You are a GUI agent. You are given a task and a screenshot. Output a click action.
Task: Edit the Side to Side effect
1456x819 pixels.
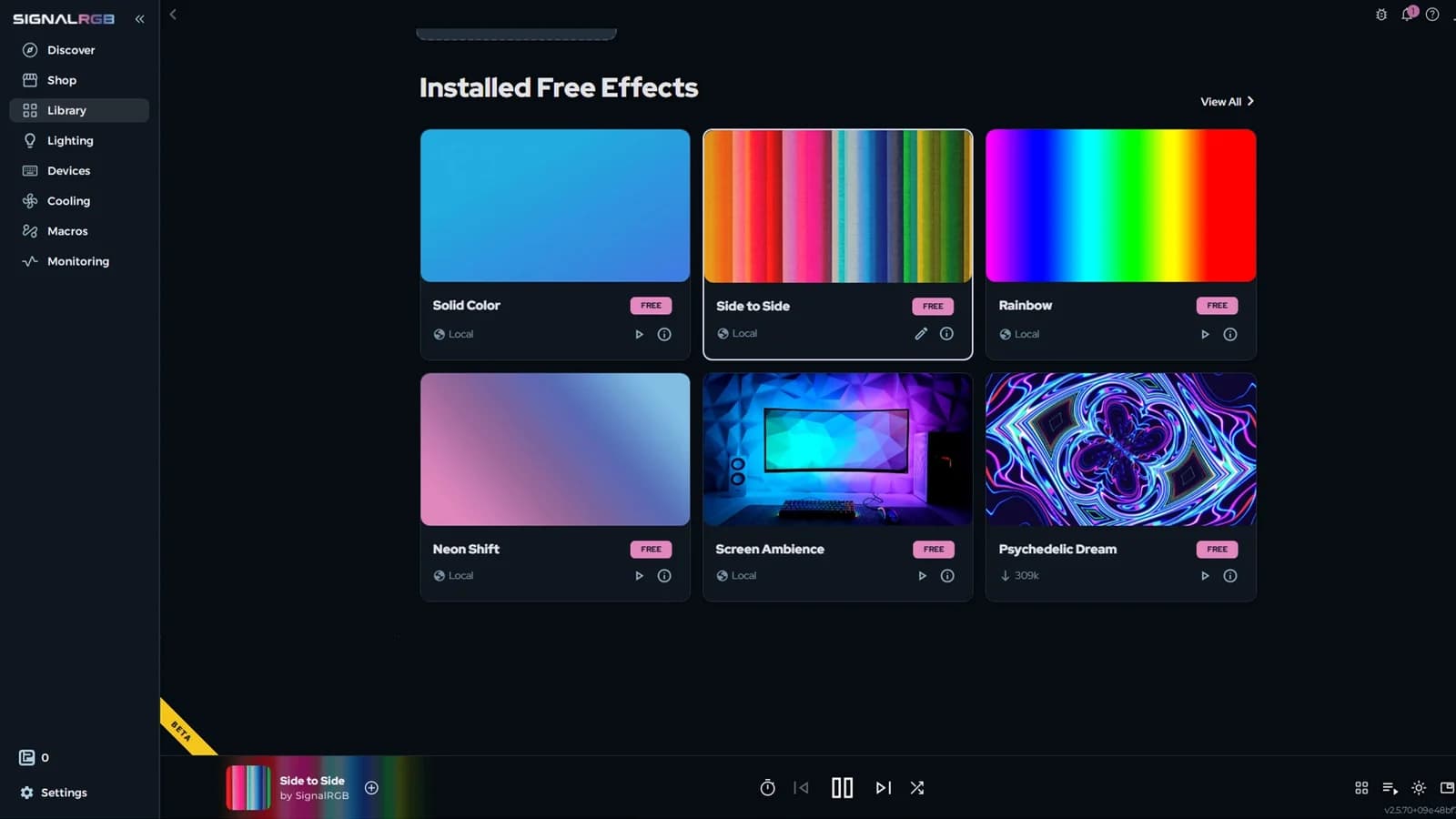[x=921, y=333]
